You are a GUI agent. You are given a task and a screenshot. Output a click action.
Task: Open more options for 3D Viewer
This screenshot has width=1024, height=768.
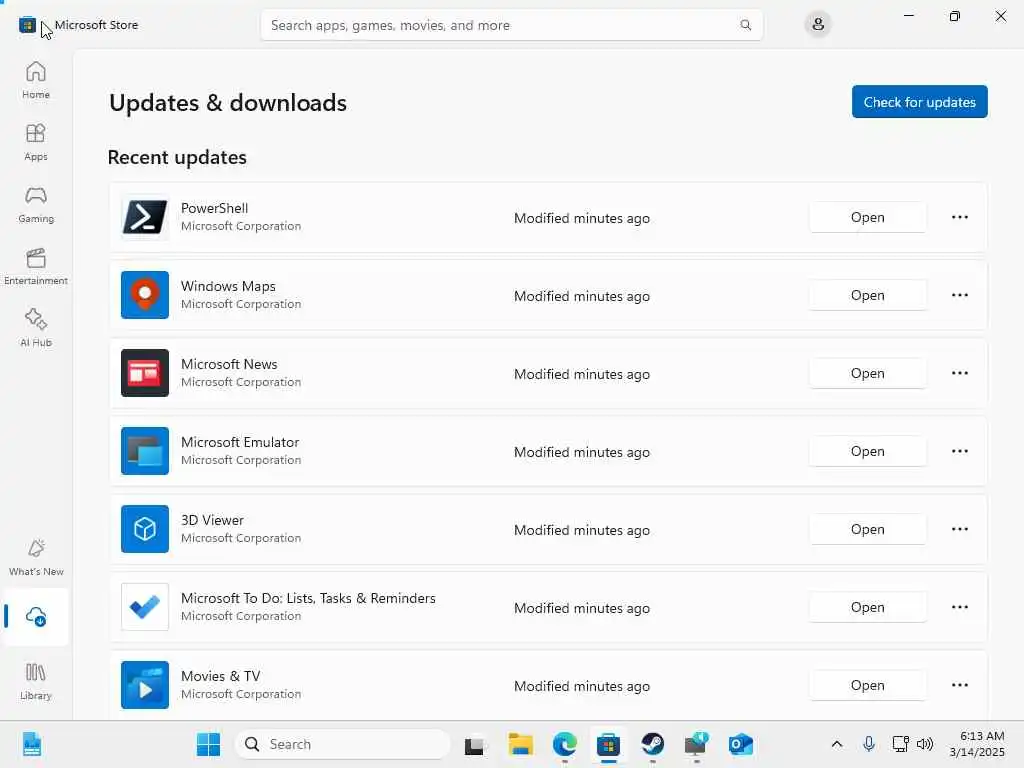(x=959, y=529)
